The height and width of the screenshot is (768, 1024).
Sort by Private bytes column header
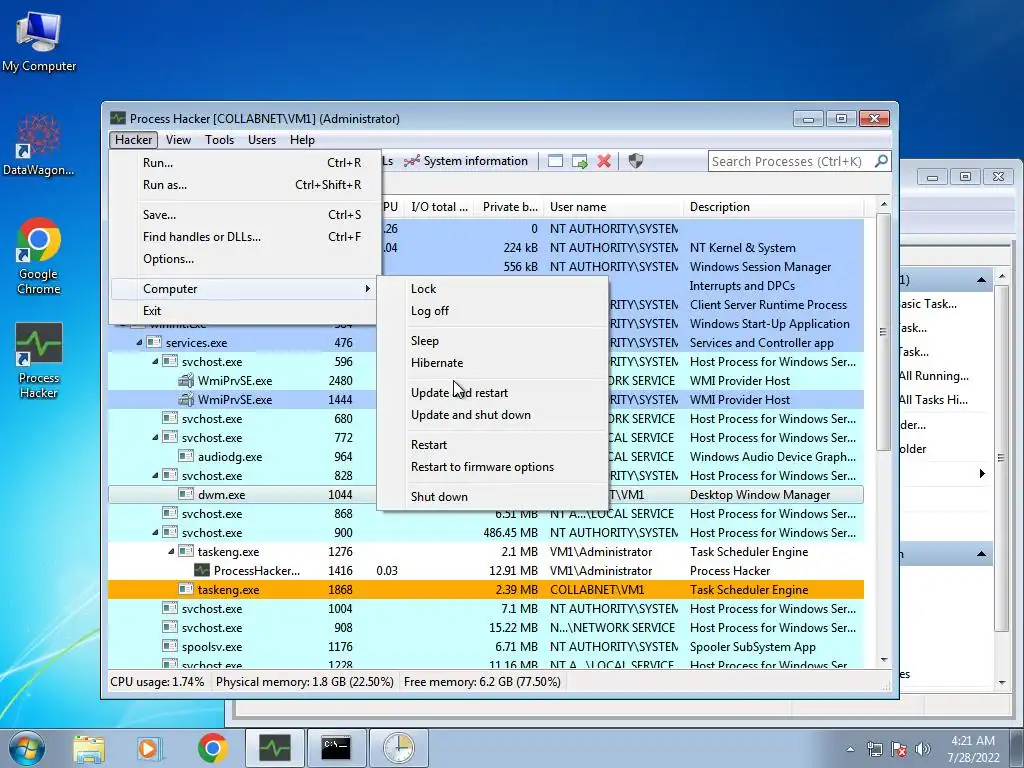pyautogui.click(x=509, y=207)
